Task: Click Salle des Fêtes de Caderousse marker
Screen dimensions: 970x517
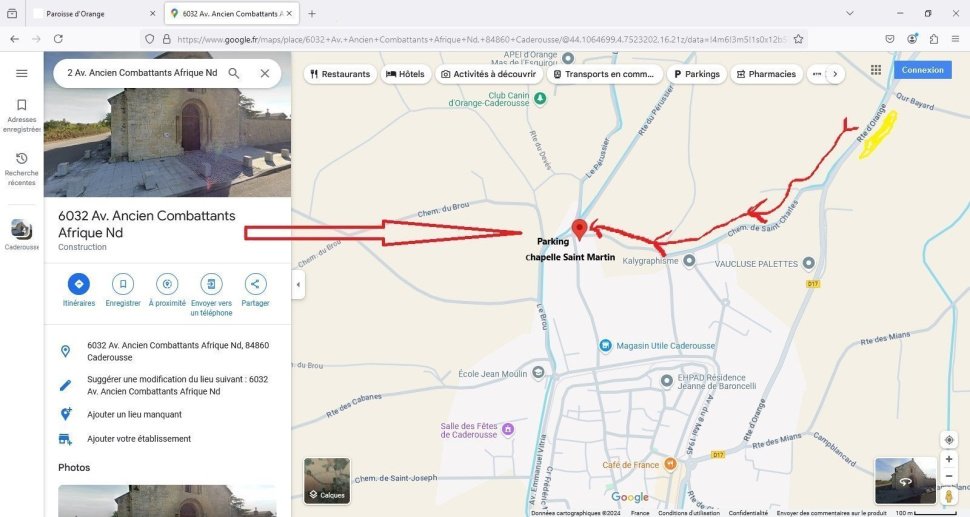Action: coord(507,429)
